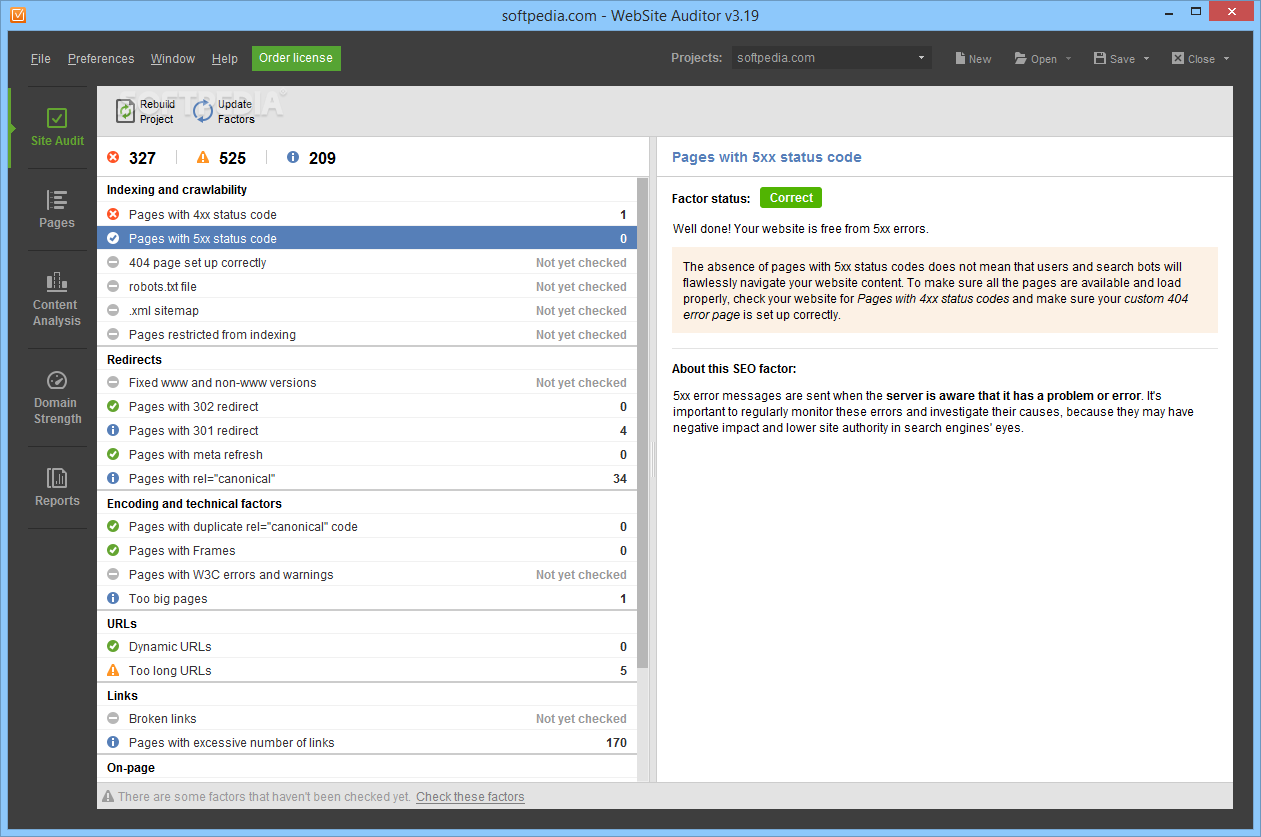Open the Site Audit section
1261x837 pixels.
point(57,128)
